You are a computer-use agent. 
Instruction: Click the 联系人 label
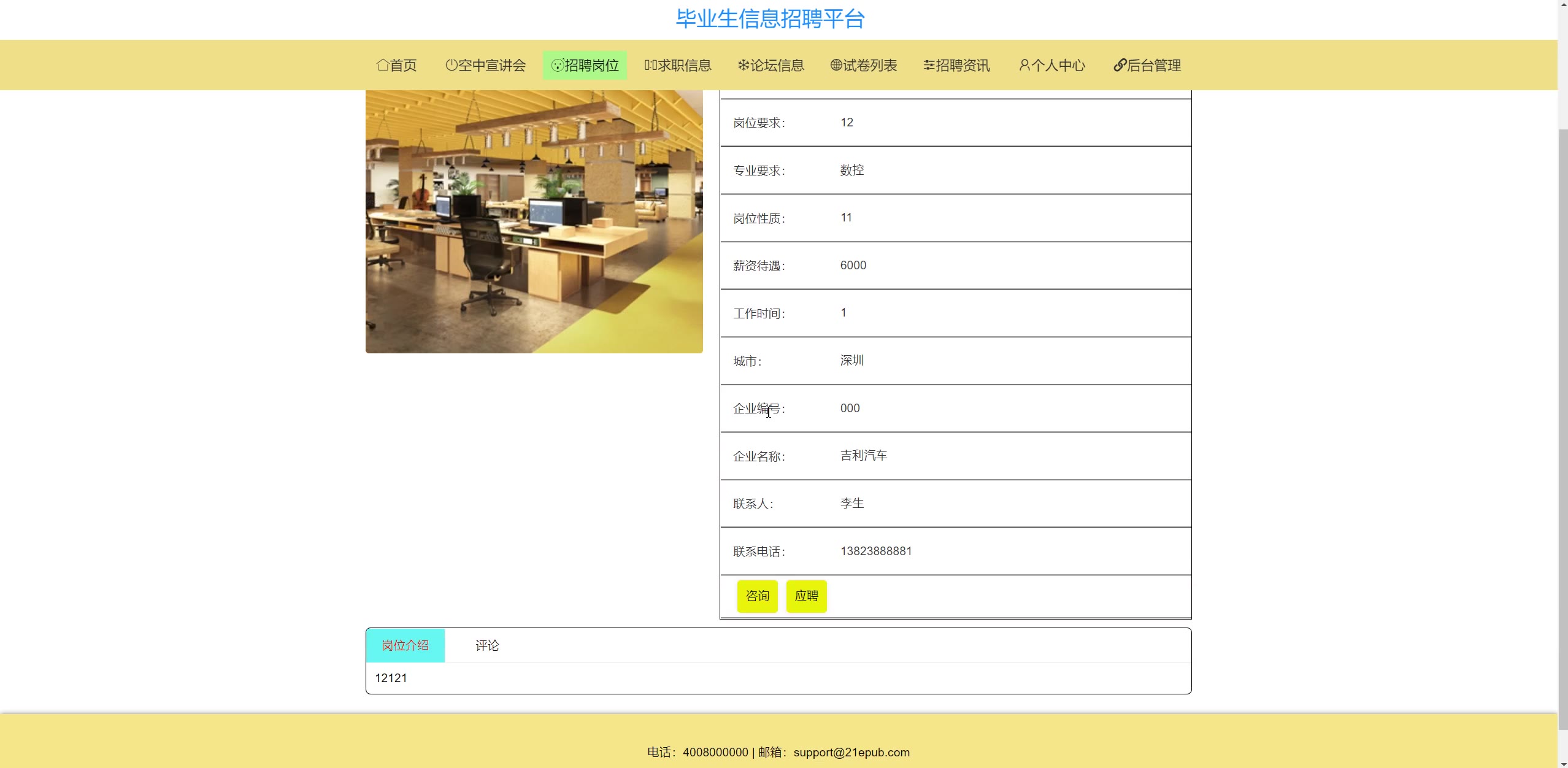[753, 504]
